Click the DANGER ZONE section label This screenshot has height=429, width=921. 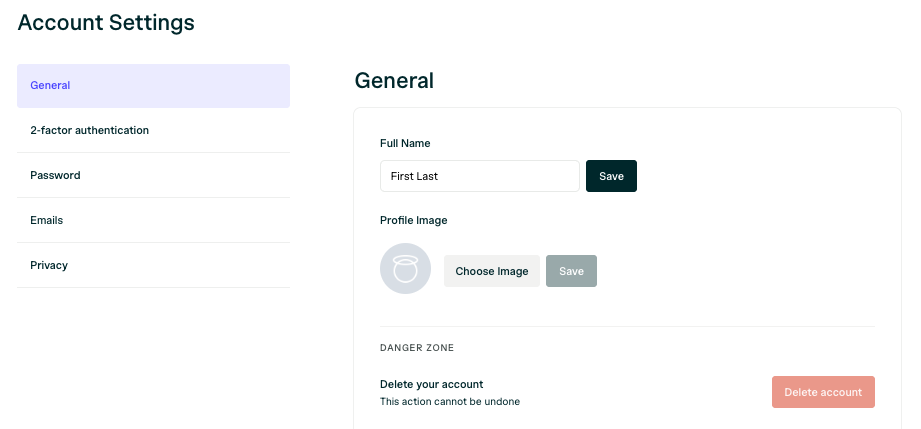point(417,348)
